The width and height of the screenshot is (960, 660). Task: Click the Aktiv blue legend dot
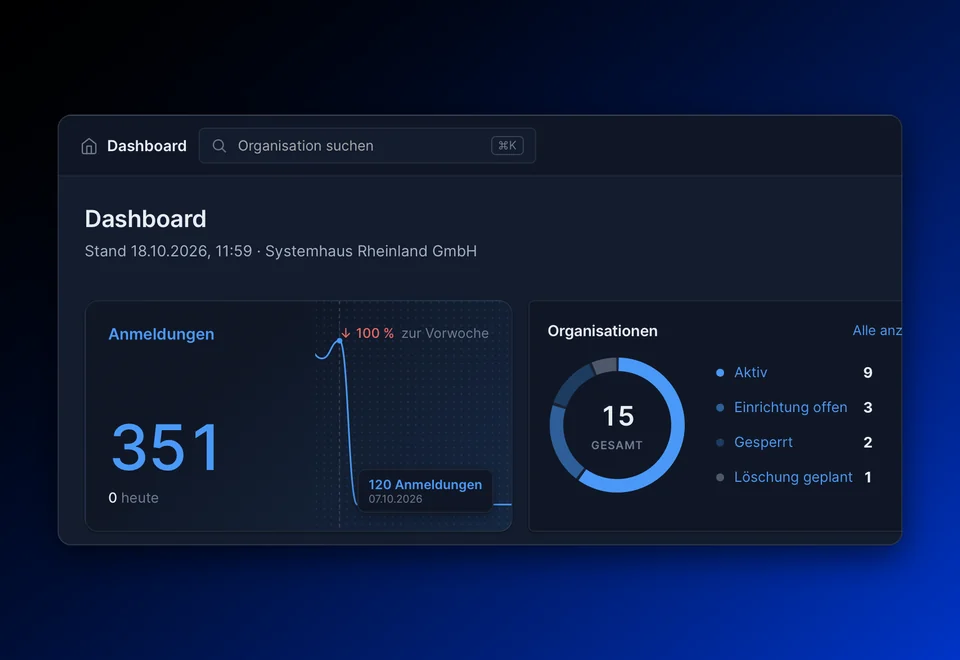point(720,372)
